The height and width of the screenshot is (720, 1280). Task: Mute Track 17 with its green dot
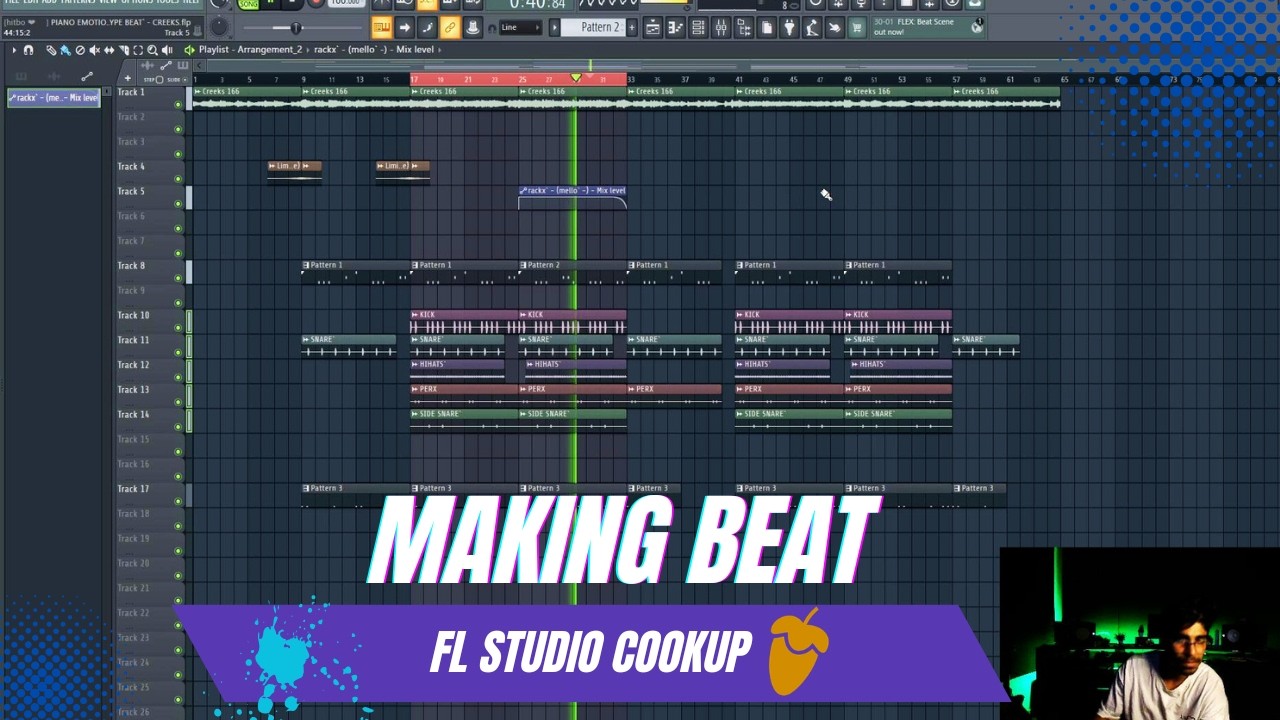click(178, 501)
